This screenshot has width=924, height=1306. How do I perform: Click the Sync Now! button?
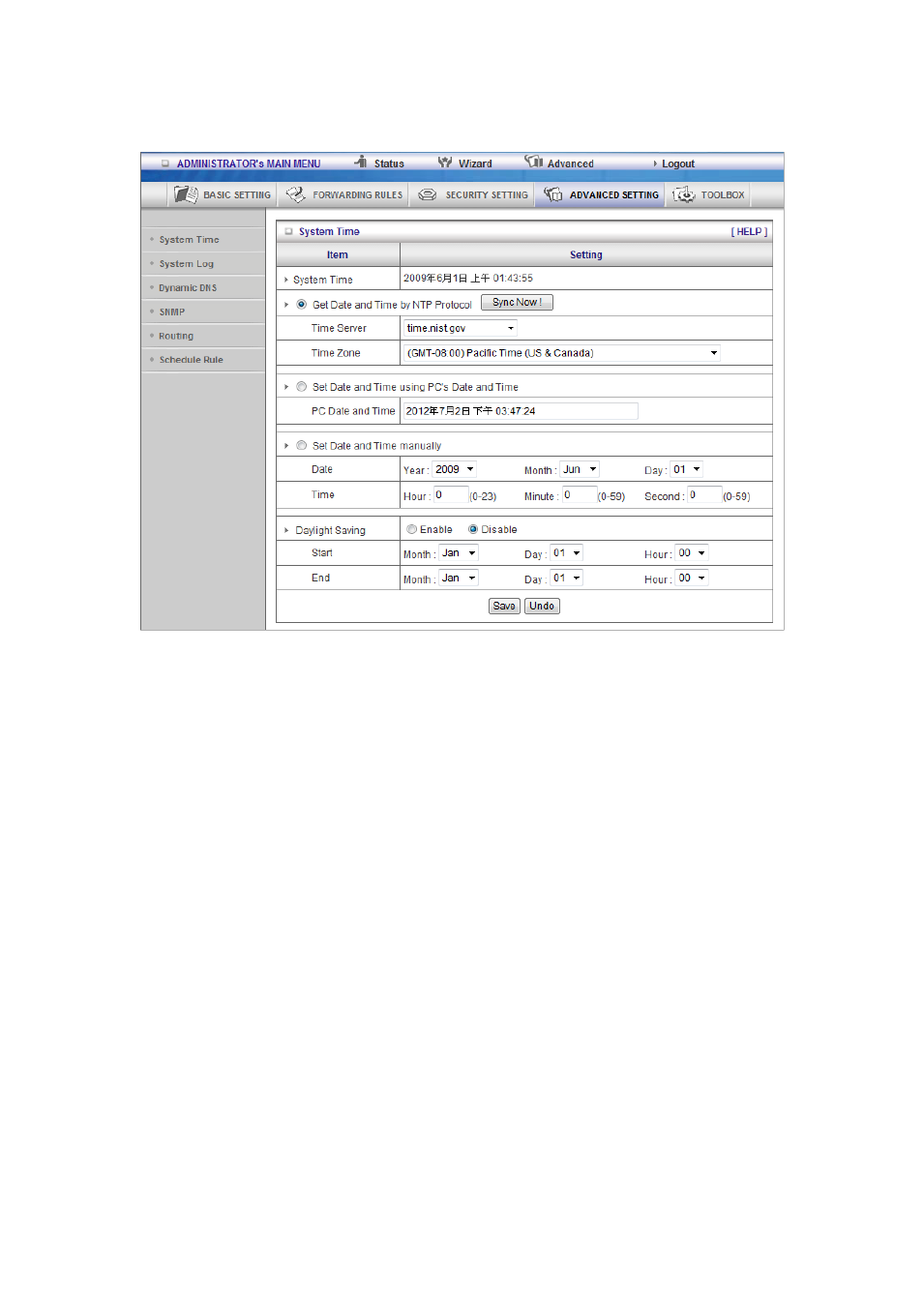tap(517, 303)
